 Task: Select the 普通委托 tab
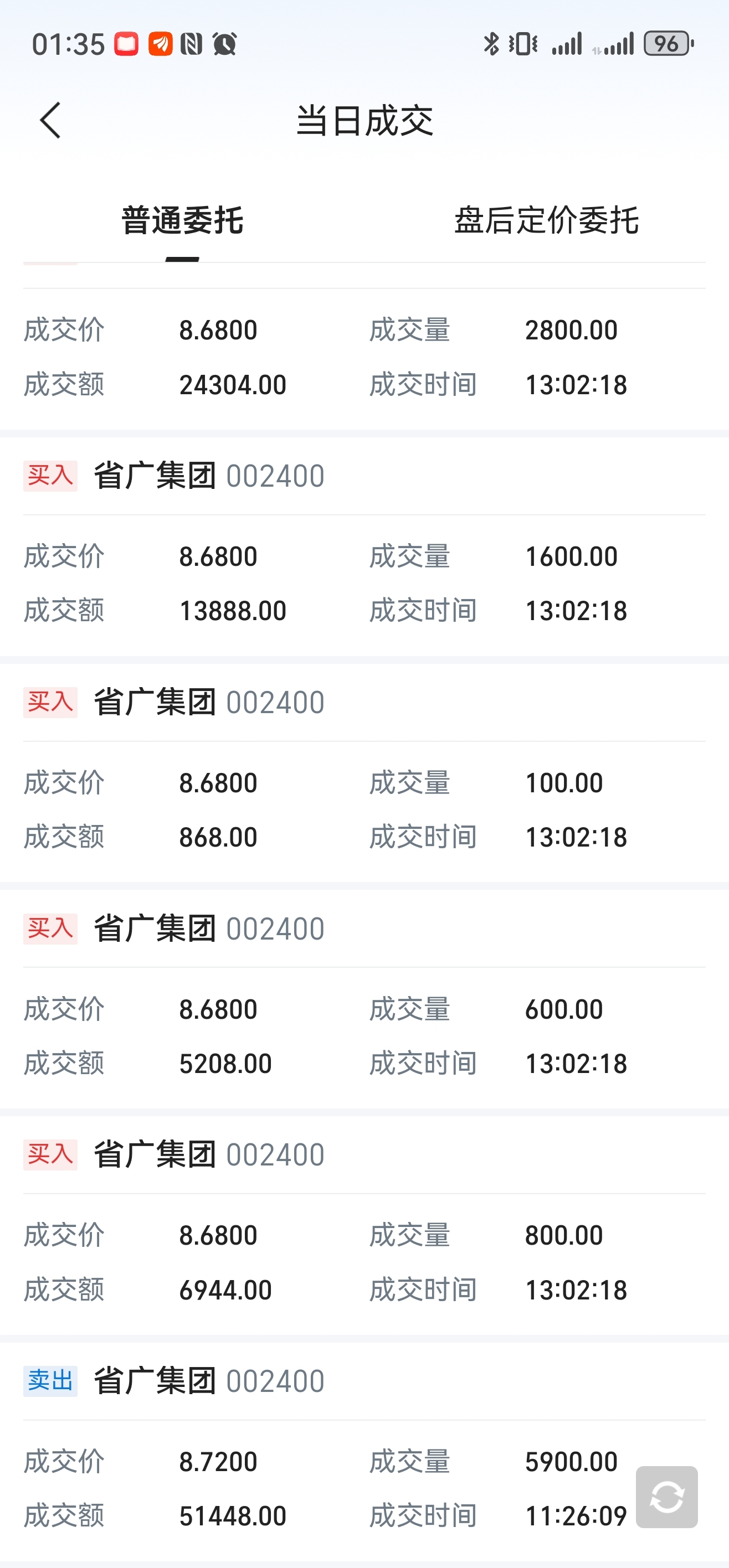(182, 220)
